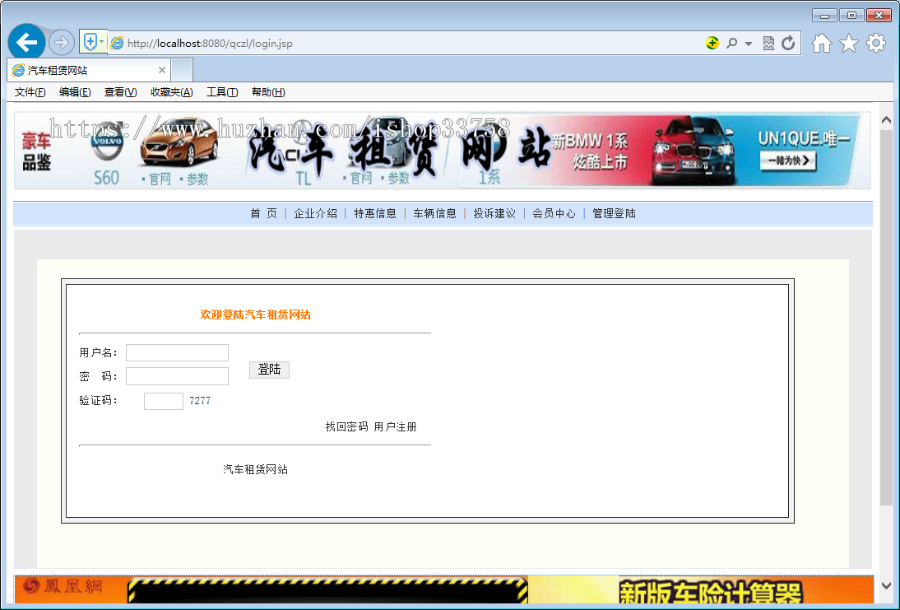Click the Compatibility View icon in address bar
Image resolution: width=900 pixels, height=610 pixels.
click(769, 41)
